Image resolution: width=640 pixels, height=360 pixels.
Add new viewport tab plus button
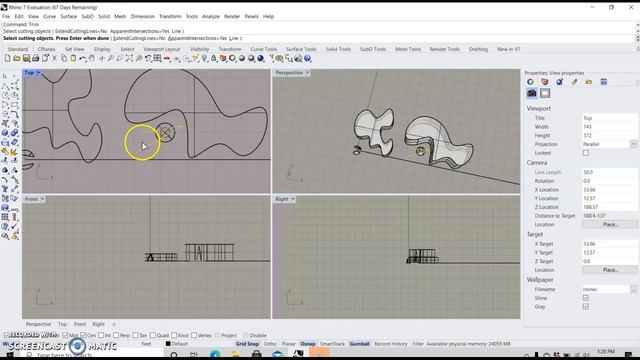[x=114, y=324]
